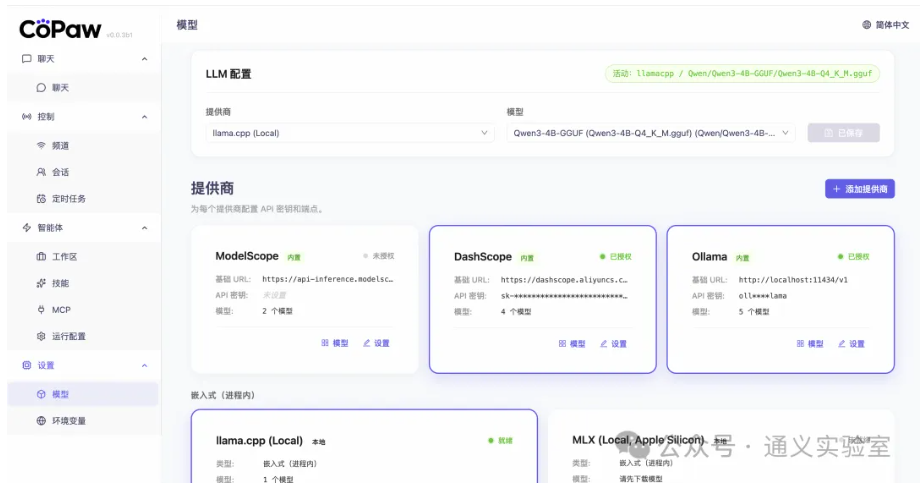Open the 环境变量 environment variables page
The height and width of the screenshot is (492, 924).
click(x=83, y=421)
